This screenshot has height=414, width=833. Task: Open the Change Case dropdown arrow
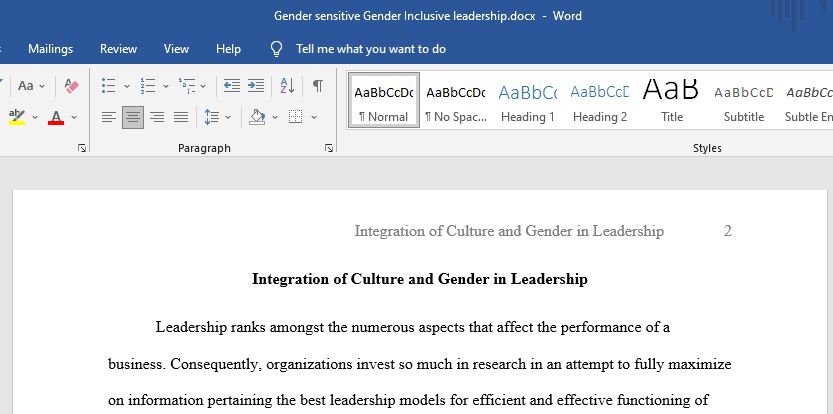pos(42,86)
